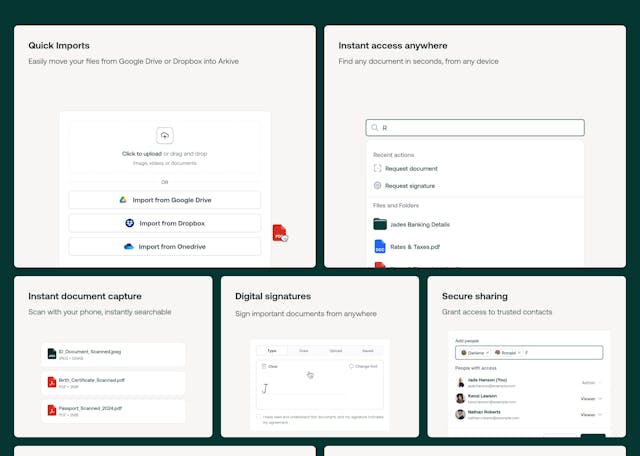Click the Request document icon
The image size is (640, 456).
click(378, 168)
